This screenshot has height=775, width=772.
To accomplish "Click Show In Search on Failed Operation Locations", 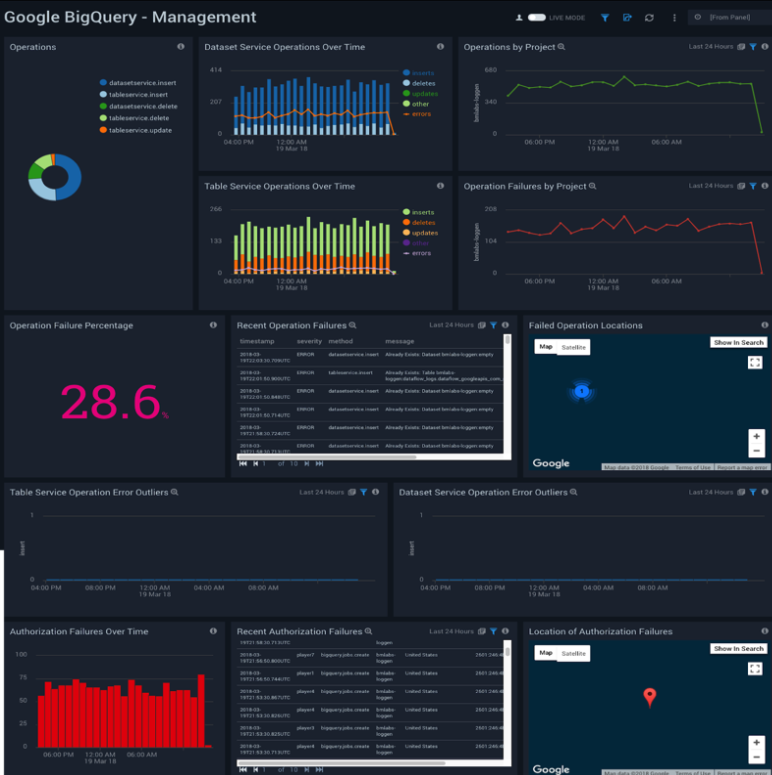I will pos(738,343).
